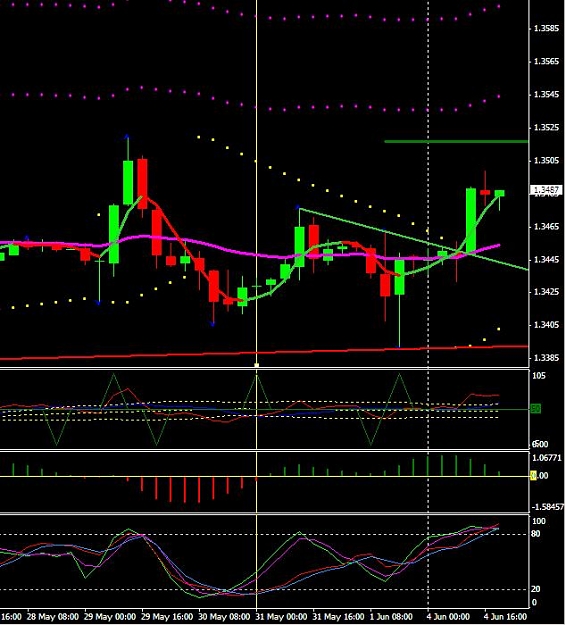Image resolution: width=566 pixels, height=625 pixels.
Task: Click the 4 Jun 16:00 time label
Action: [505, 617]
